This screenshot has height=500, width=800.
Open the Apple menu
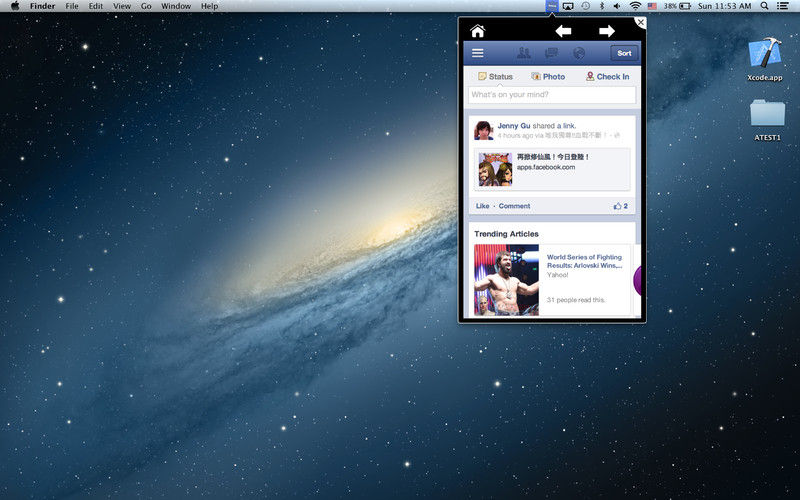coord(15,6)
